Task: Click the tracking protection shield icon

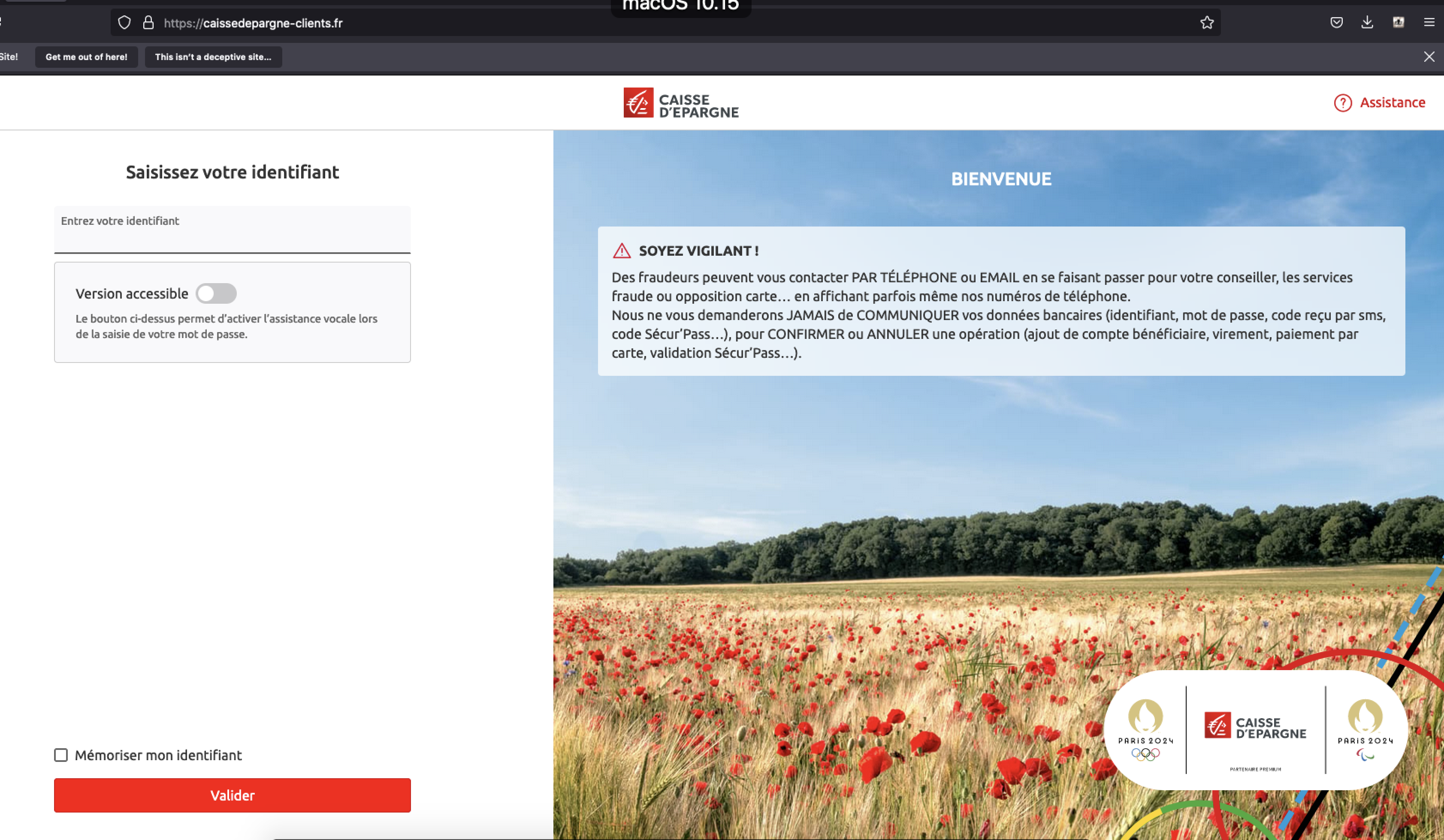Action: click(x=124, y=23)
